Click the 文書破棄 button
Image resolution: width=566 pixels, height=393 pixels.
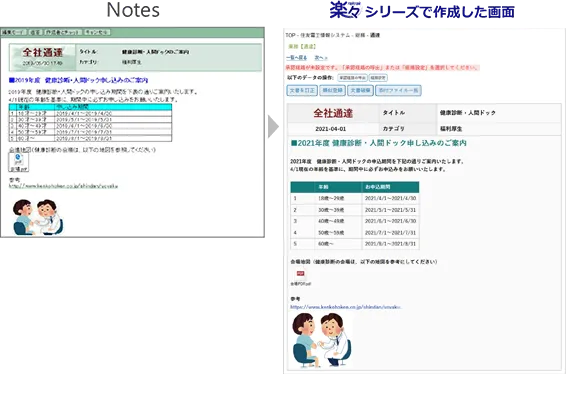360,90
